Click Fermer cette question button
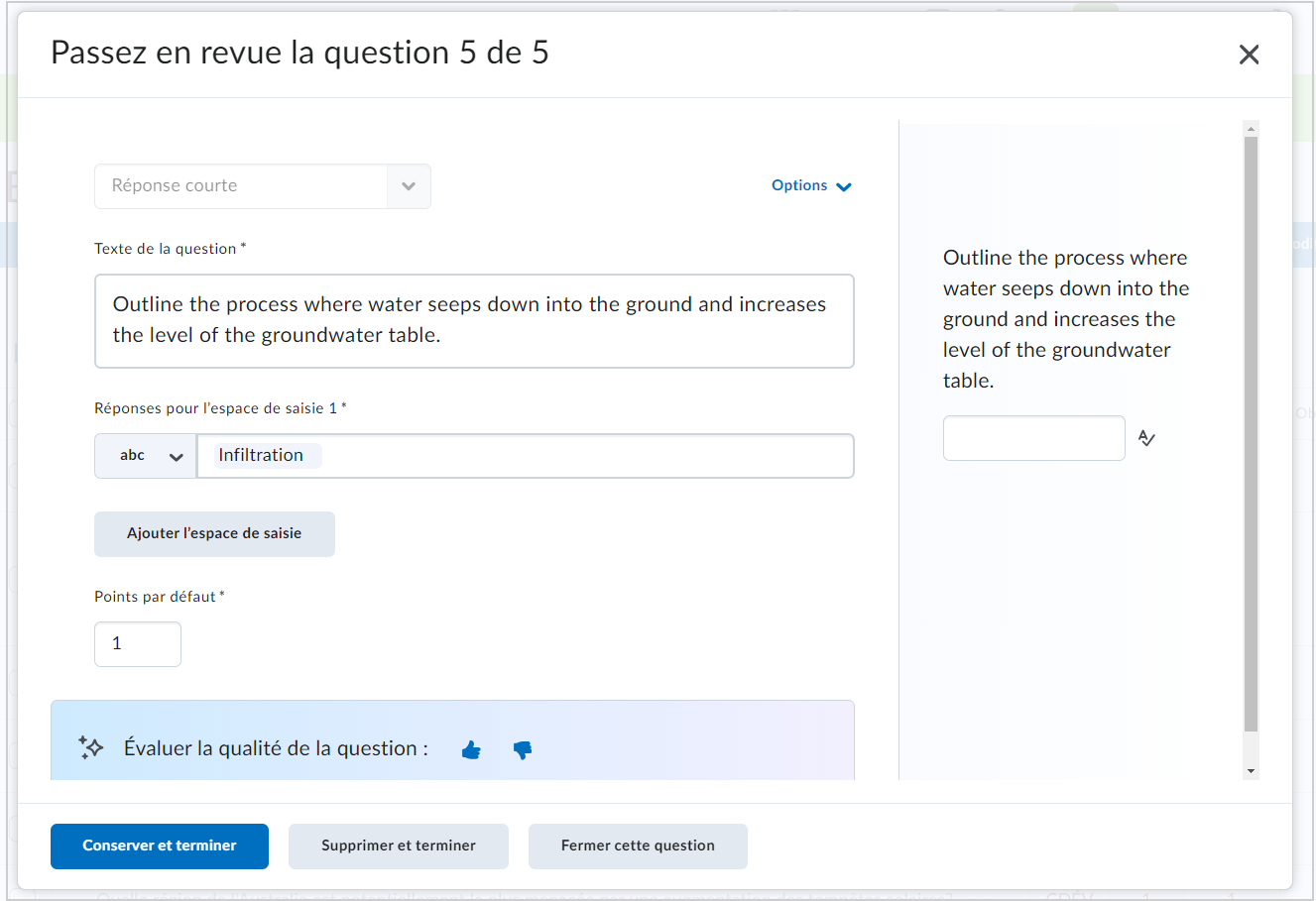The width and height of the screenshot is (1316, 901). tap(638, 846)
